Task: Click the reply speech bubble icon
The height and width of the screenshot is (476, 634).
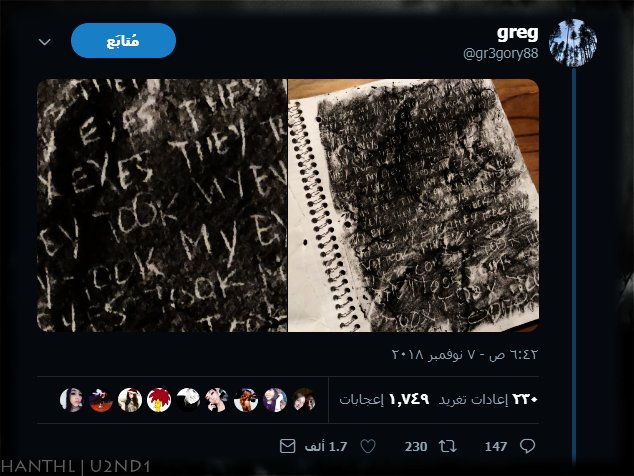Action: (x=527, y=446)
